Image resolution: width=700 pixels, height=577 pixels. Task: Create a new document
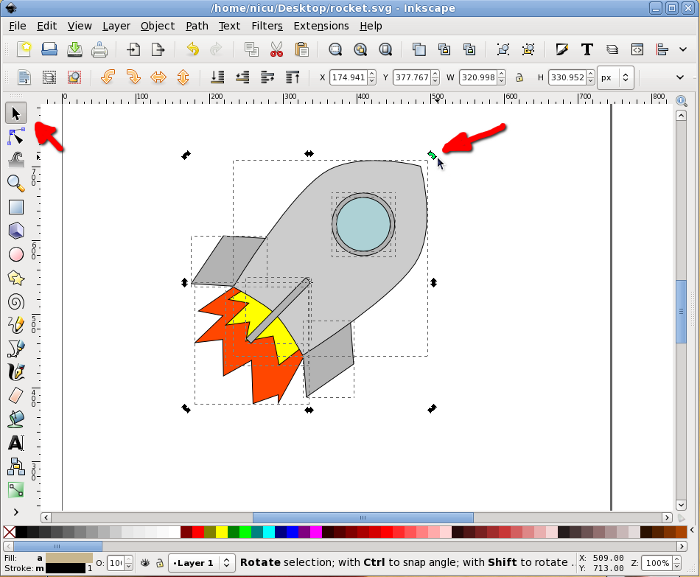[24, 49]
